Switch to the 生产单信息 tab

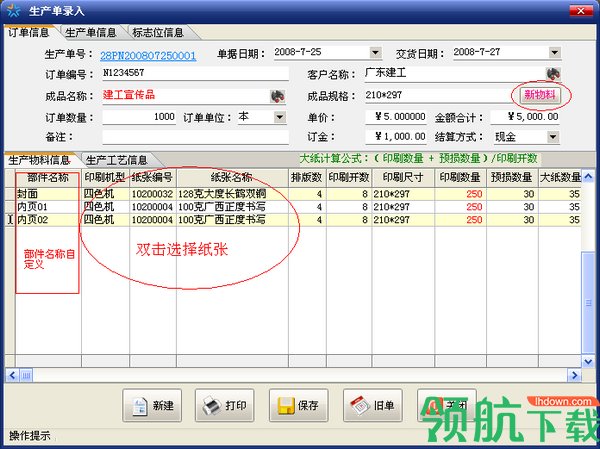(91, 33)
